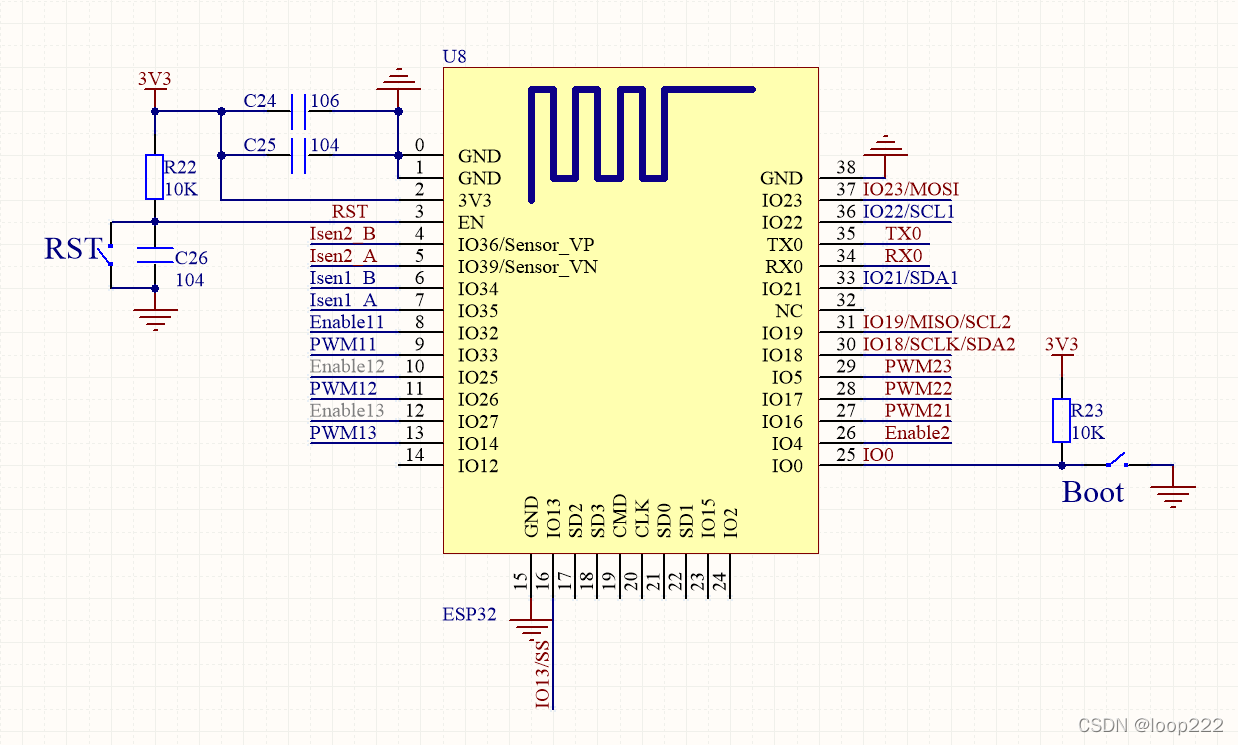
Task: Select the PWM21 net label
Action: click(x=918, y=410)
